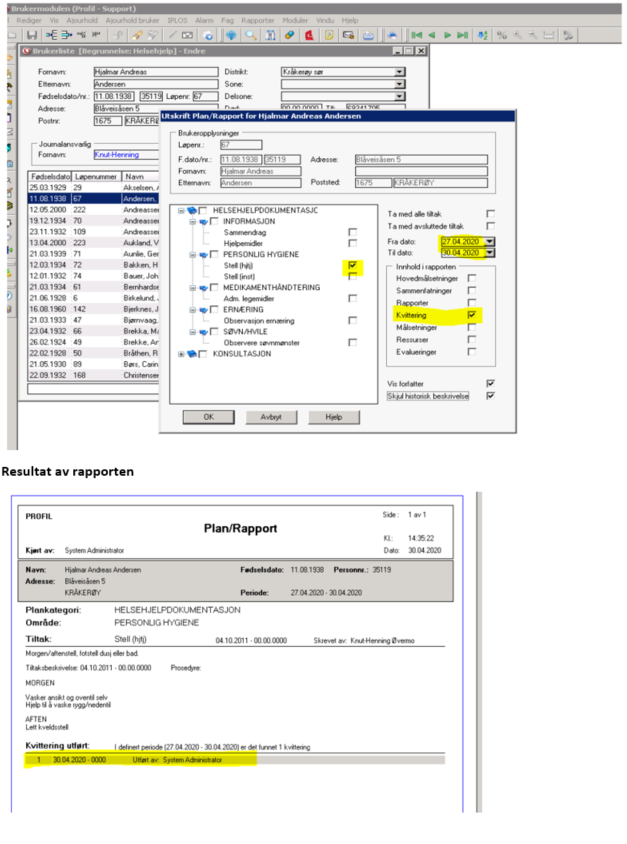Open the Til dato date dropdown
The height and width of the screenshot is (844, 627).
click(491, 253)
